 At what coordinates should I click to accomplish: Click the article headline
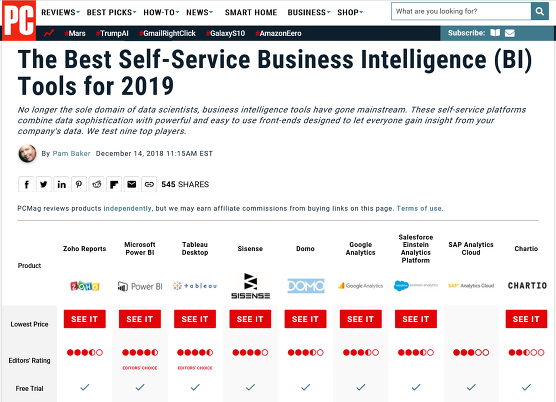coord(275,73)
